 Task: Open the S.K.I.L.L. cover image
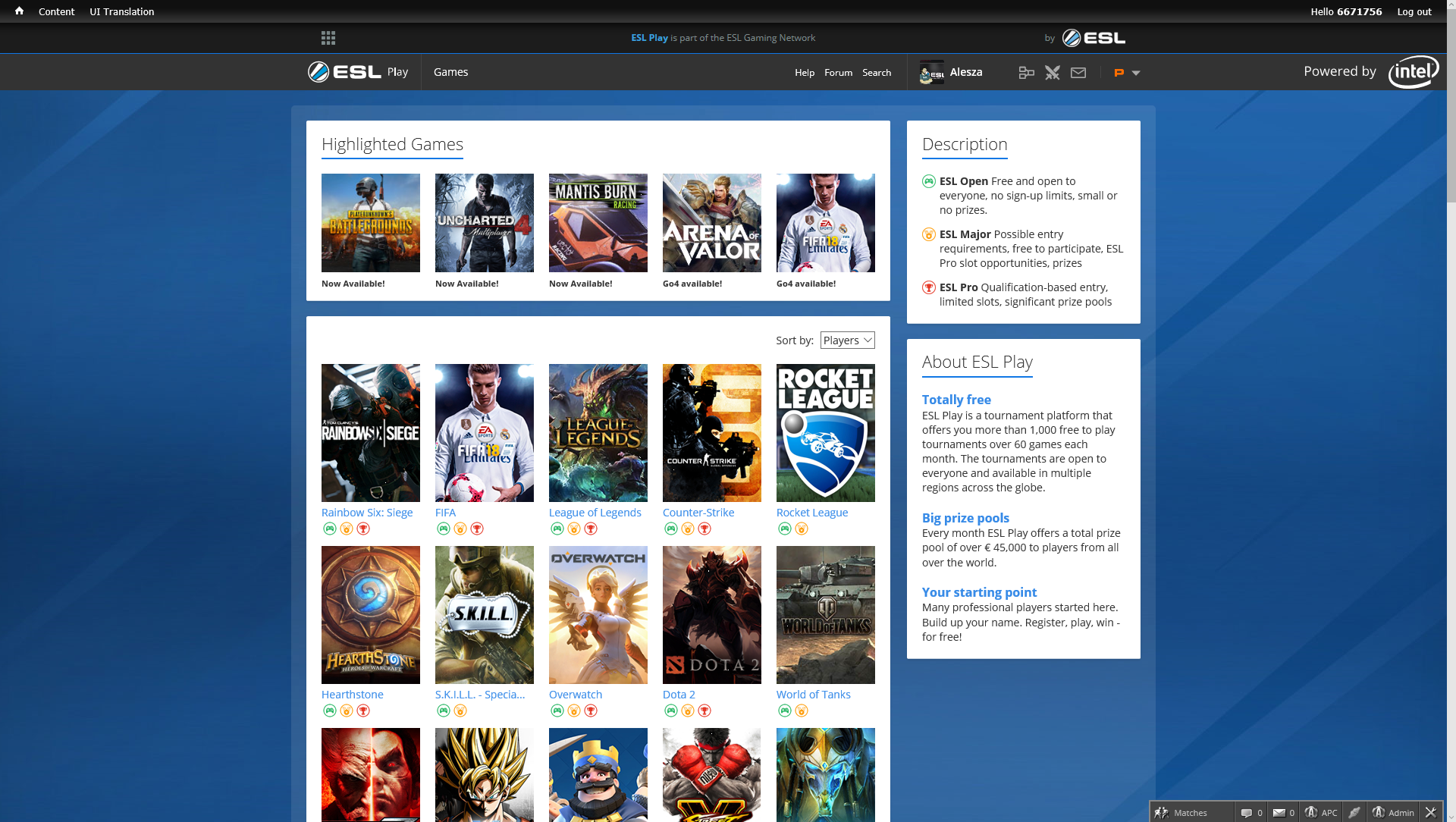pos(485,615)
